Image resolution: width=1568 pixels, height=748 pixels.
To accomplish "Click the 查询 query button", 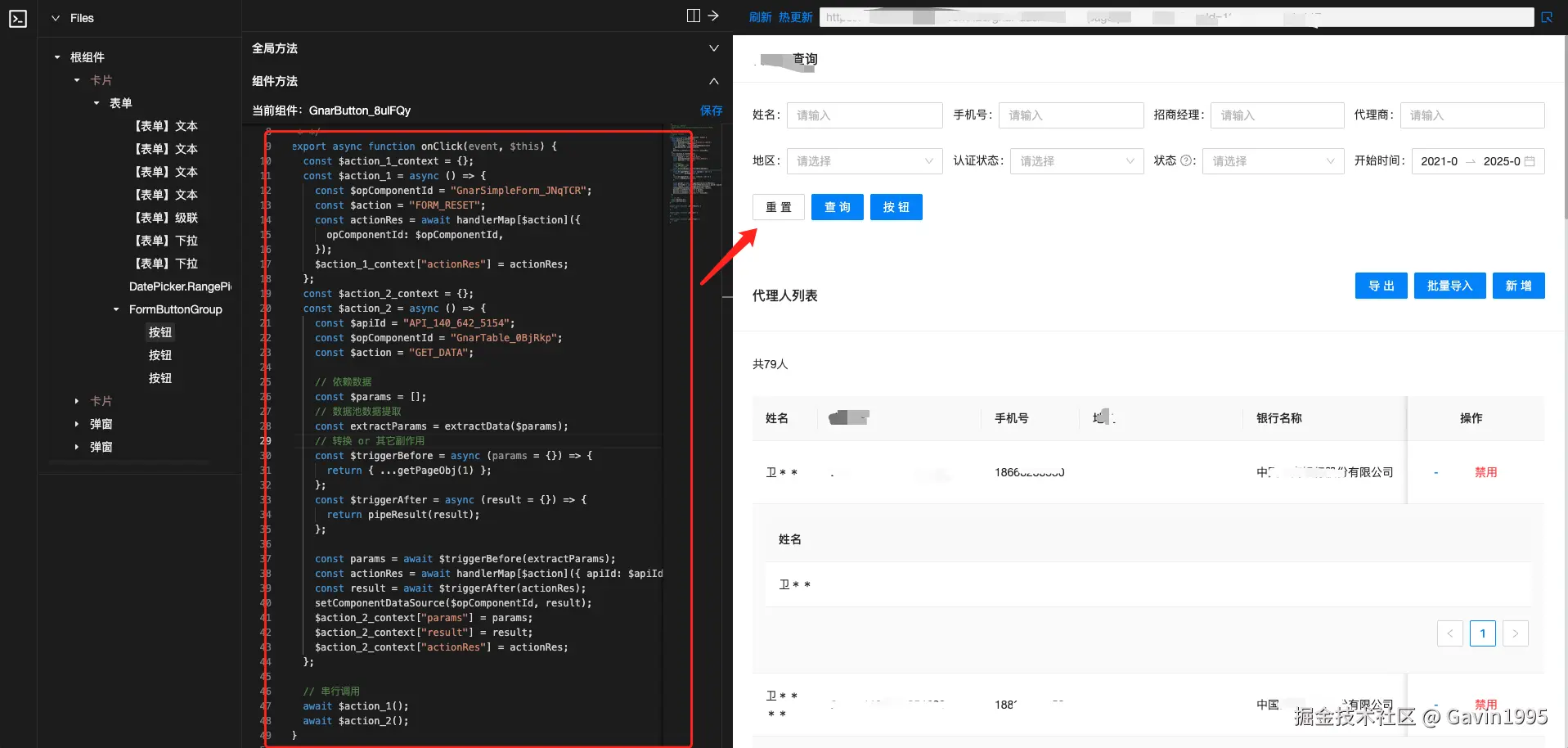I will pyautogui.click(x=837, y=207).
